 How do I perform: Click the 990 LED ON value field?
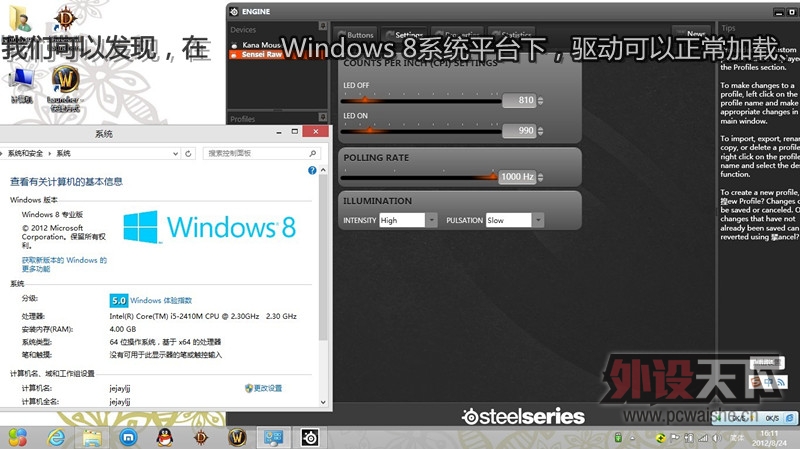tap(519, 131)
